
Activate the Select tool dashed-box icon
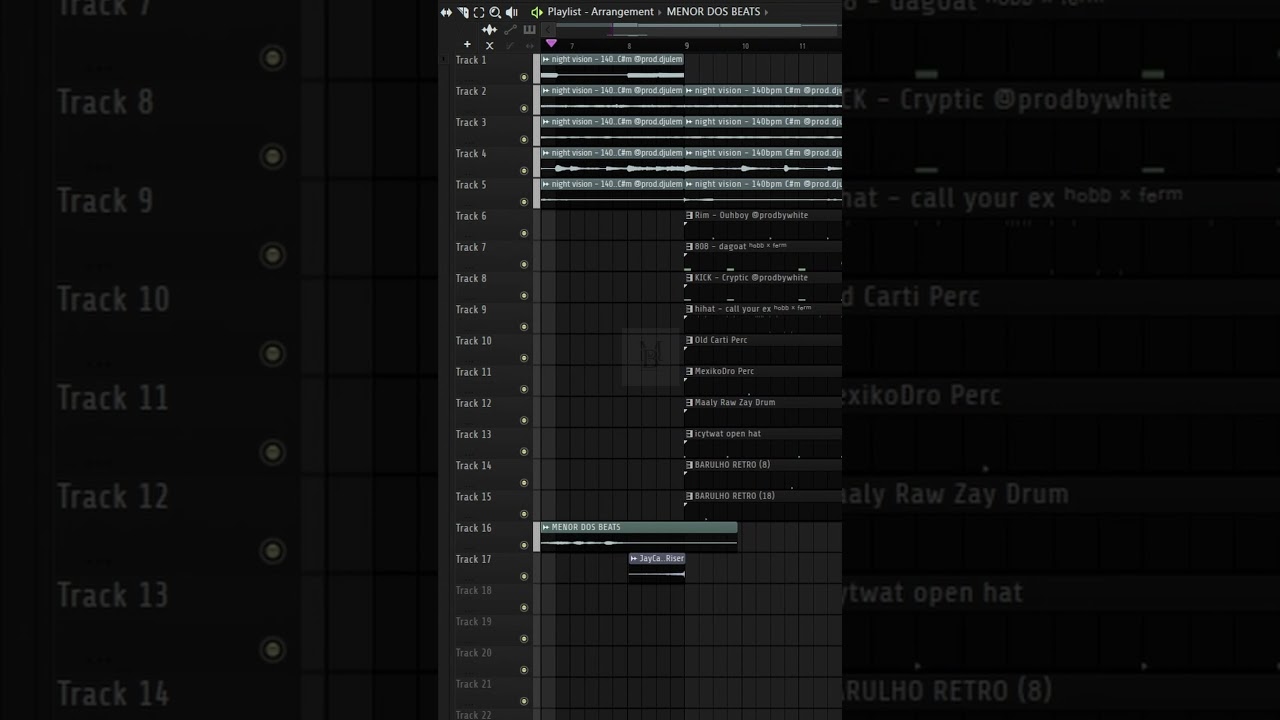479,12
